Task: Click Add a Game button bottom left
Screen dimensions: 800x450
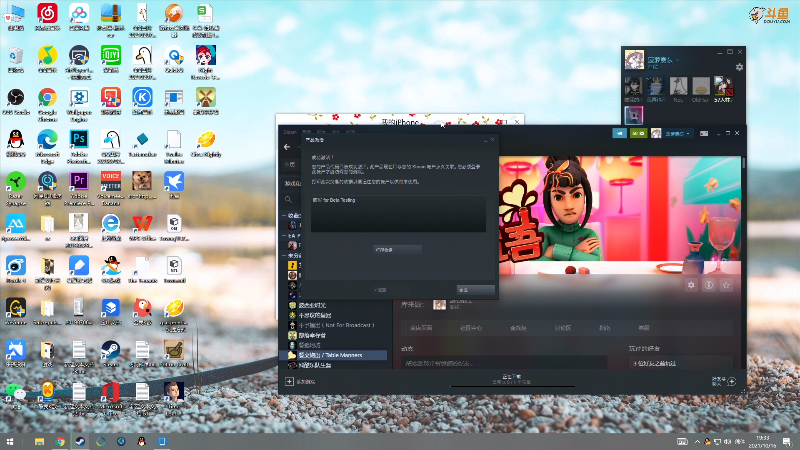Action: (300, 382)
